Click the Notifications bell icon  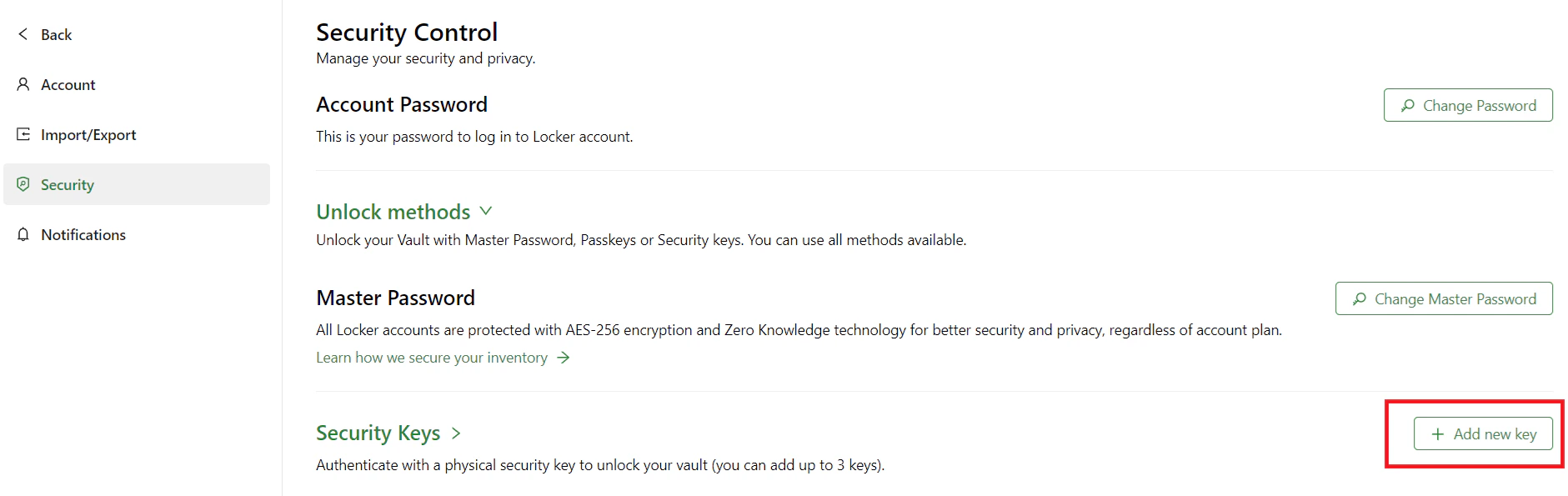click(23, 234)
